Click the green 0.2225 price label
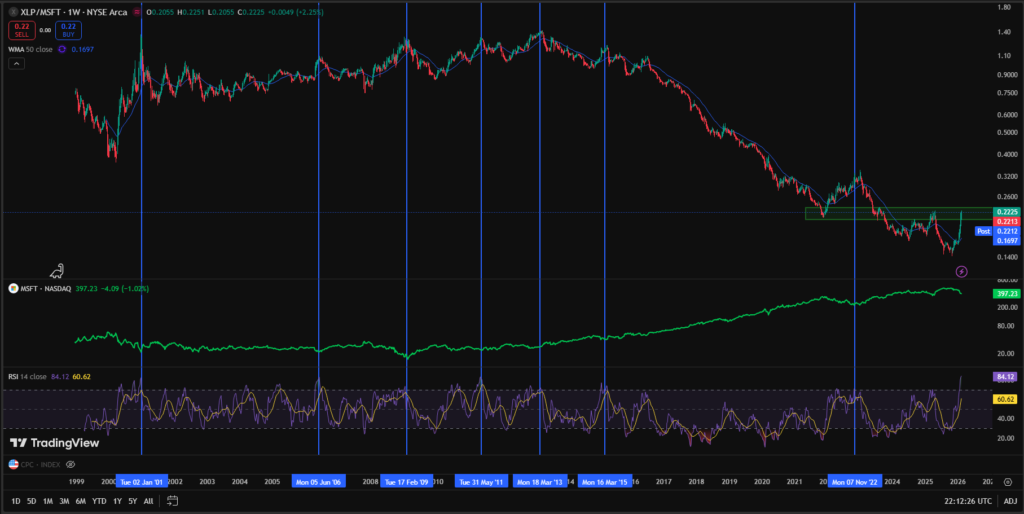Image resolution: width=1024 pixels, height=514 pixels. coord(1006,212)
